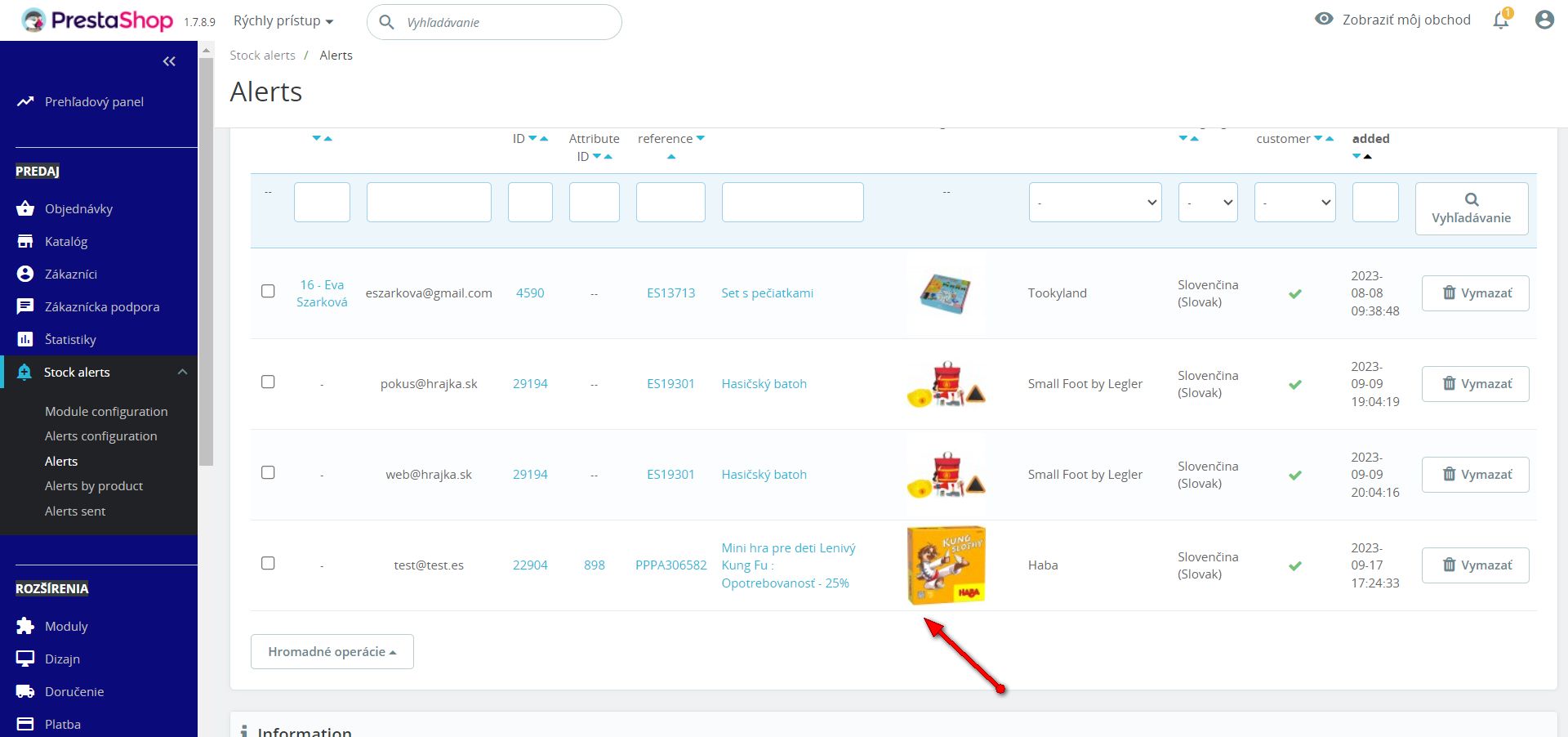Tick the checkbox for the eszarkova@gmail.com row
The height and width of the screenshot is (737, 1568).
click(x=268, y=291)
